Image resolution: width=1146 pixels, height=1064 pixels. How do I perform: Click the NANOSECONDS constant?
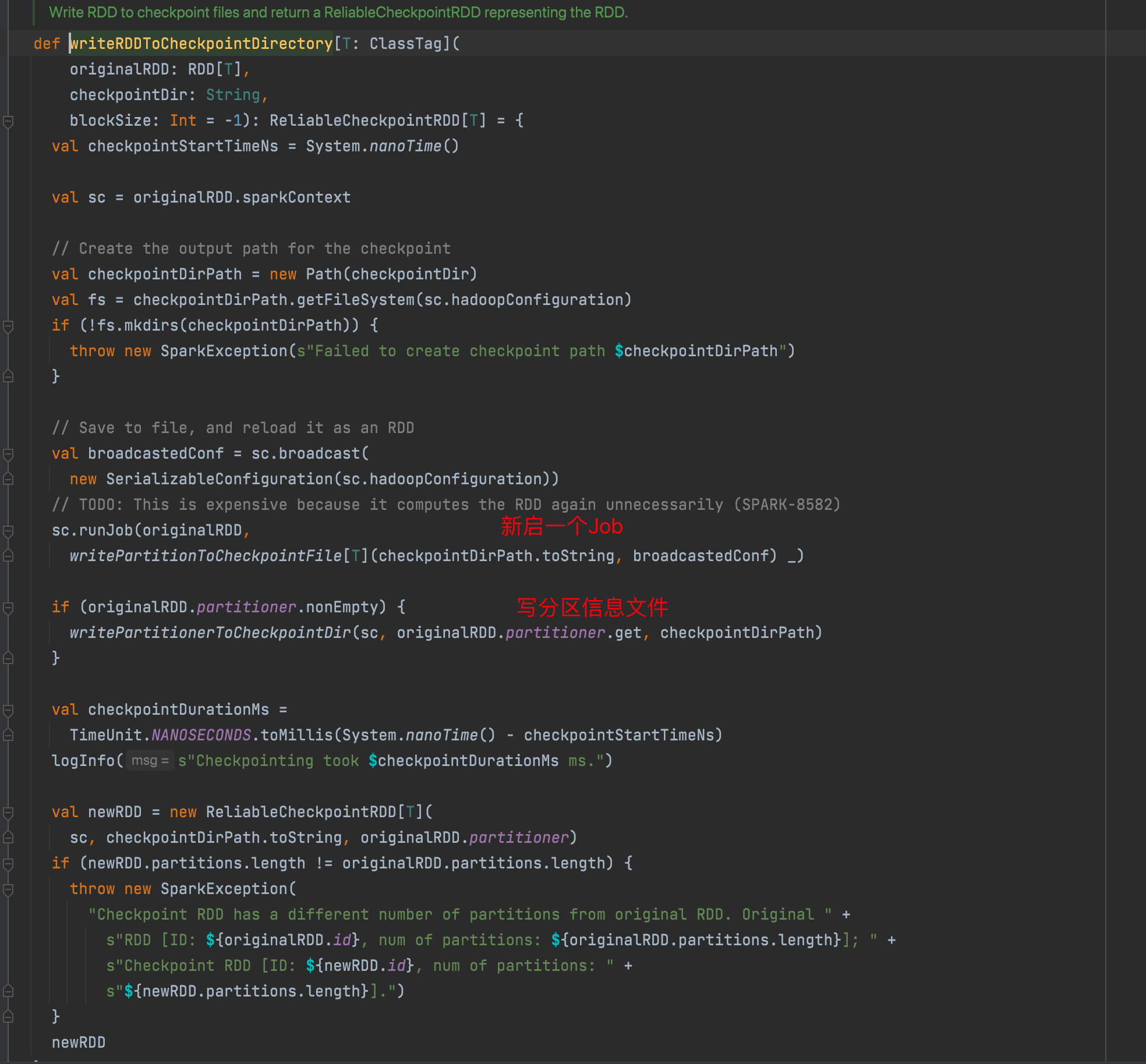(x=201, y=735)
